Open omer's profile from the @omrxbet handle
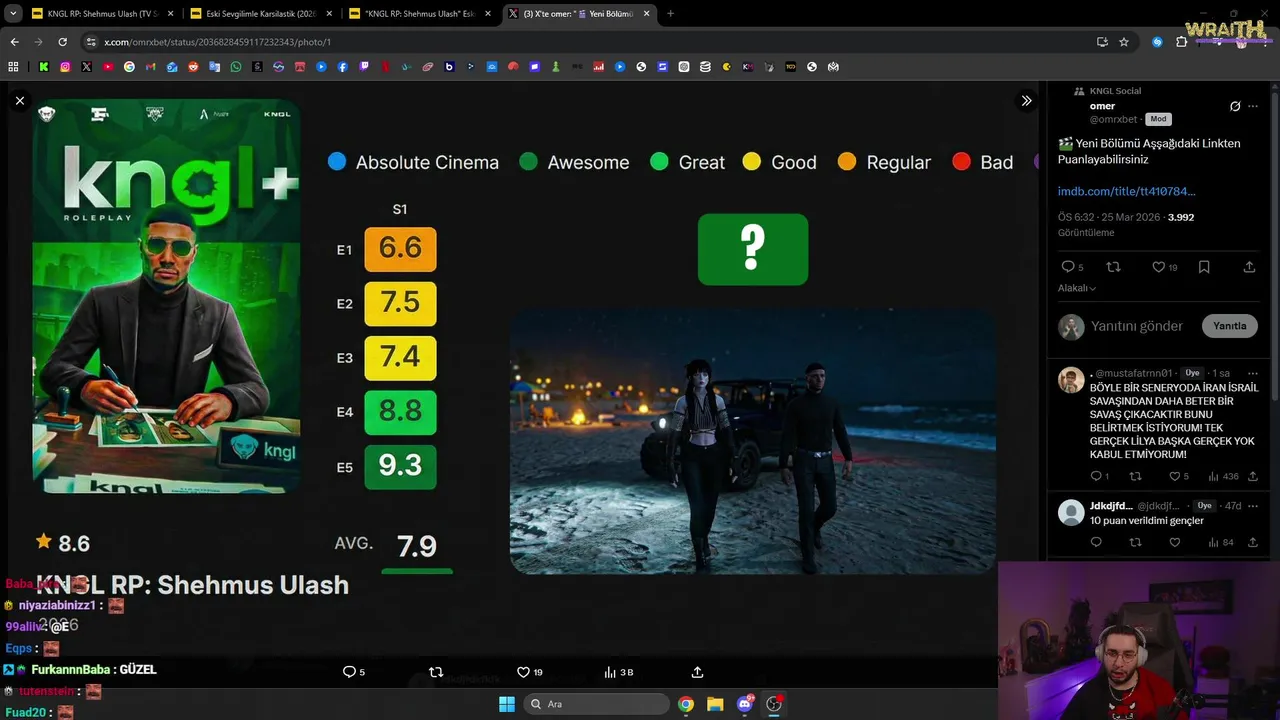 click(1114, 119)
